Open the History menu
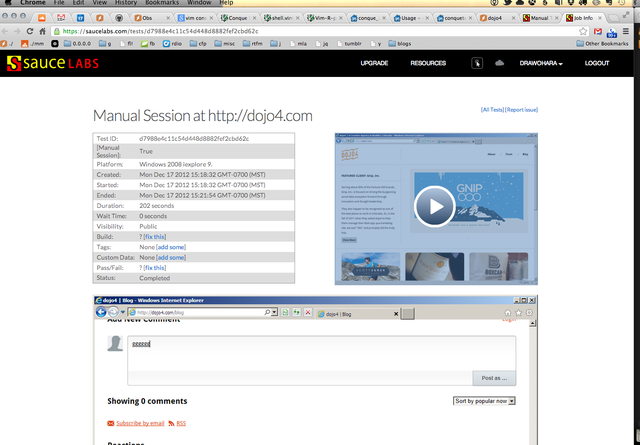Screen dimensions: 640x445 point(126,2)
